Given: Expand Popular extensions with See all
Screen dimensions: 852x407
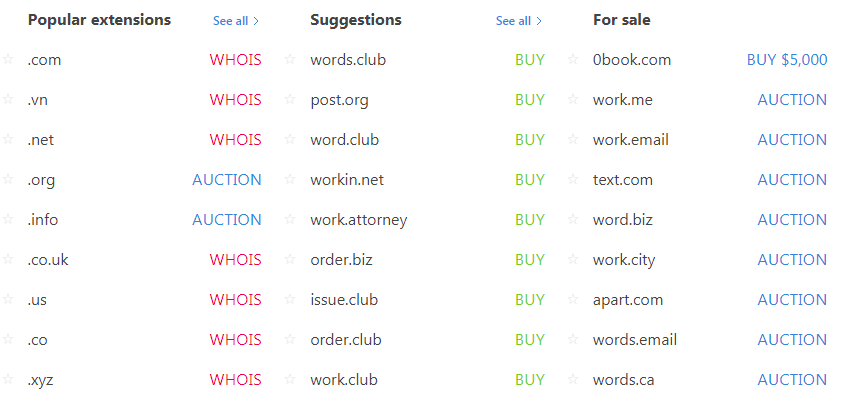Looking at the screenshot, I should [x=236, y=21].
